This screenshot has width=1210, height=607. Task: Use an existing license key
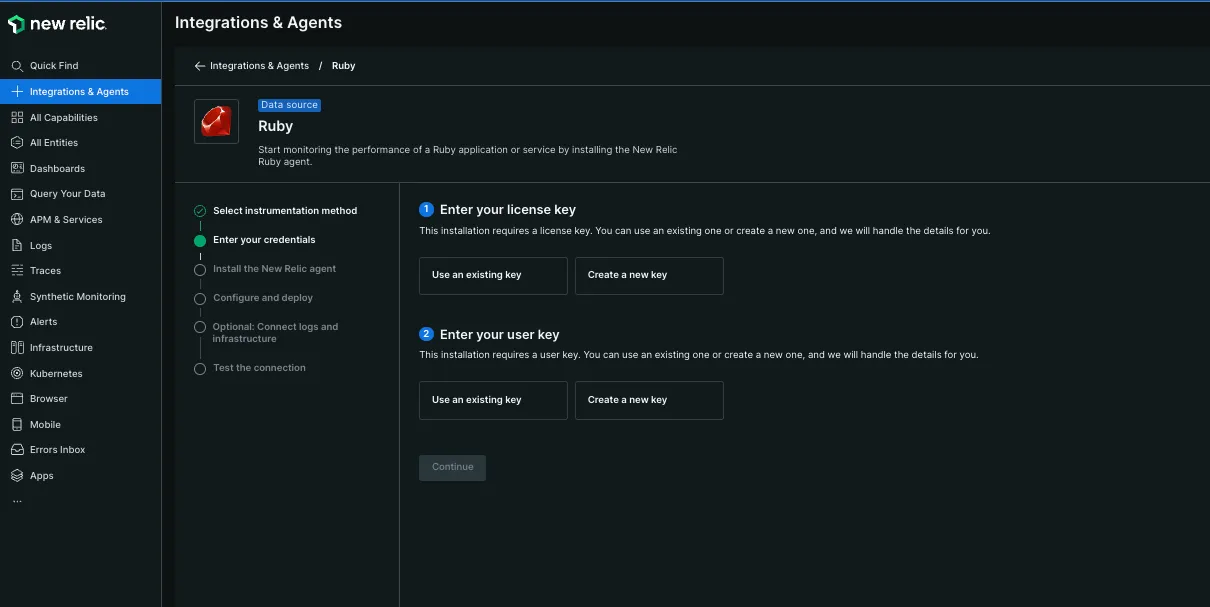point(493,275)
